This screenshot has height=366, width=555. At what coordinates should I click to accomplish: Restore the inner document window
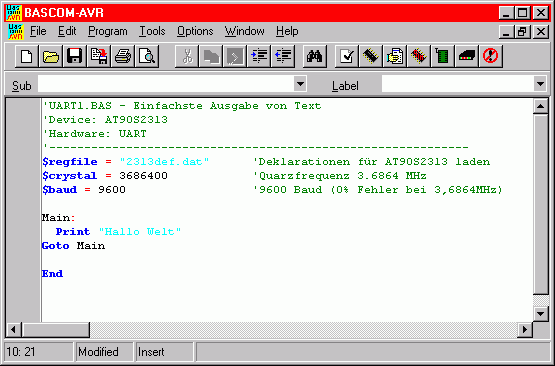pyautogui.click(x=523, y=32)
